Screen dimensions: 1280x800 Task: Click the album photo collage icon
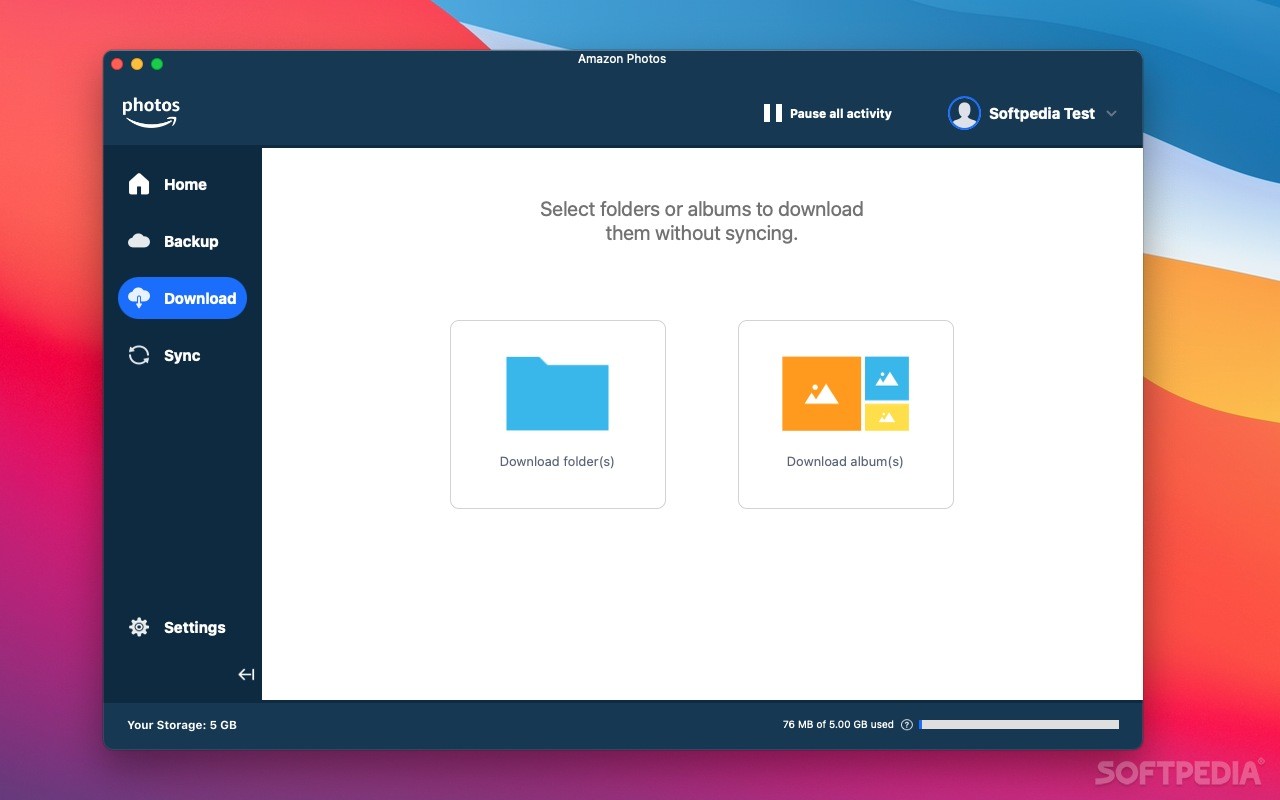pyautogui.click(x=845, y=393)
